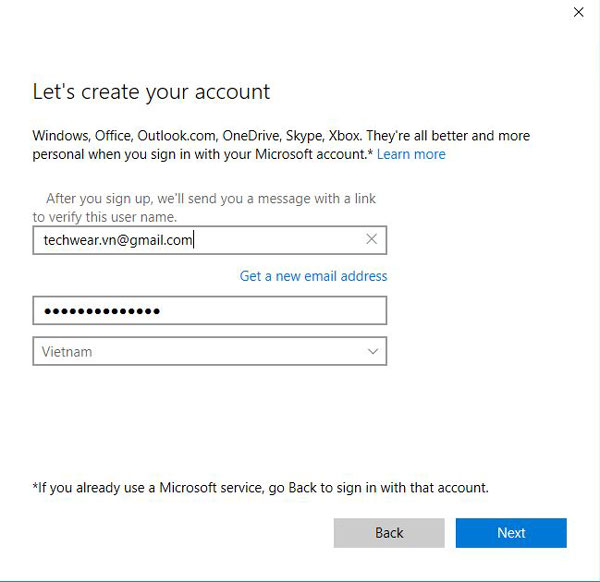Go Back to previous step
The image size is (600, 582).
point(389,533)
